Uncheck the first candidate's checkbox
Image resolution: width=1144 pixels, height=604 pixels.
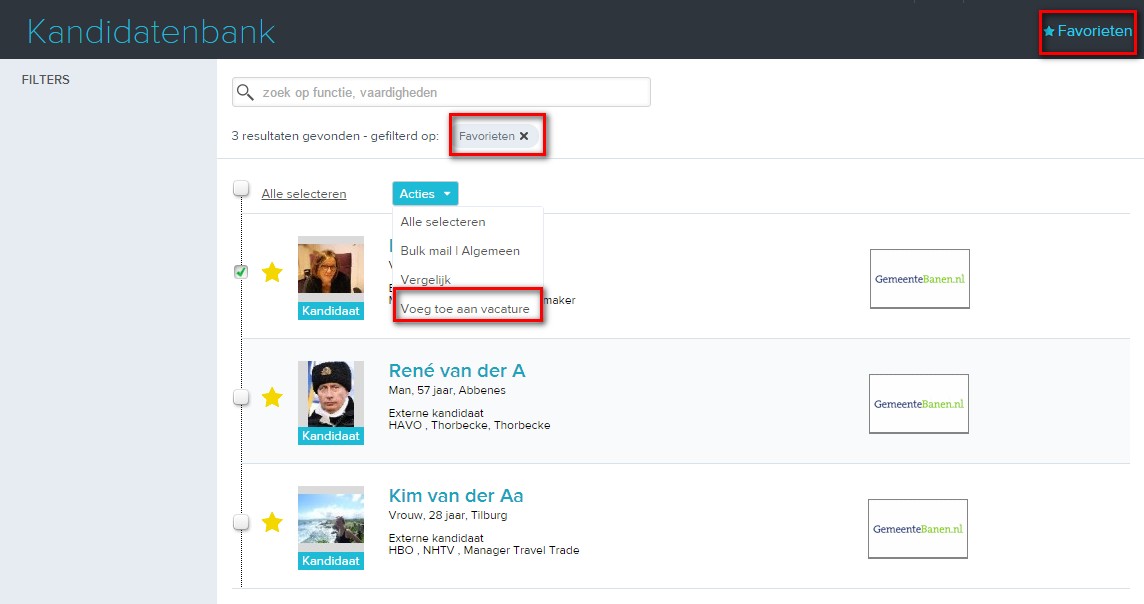(x=241, y=271)
